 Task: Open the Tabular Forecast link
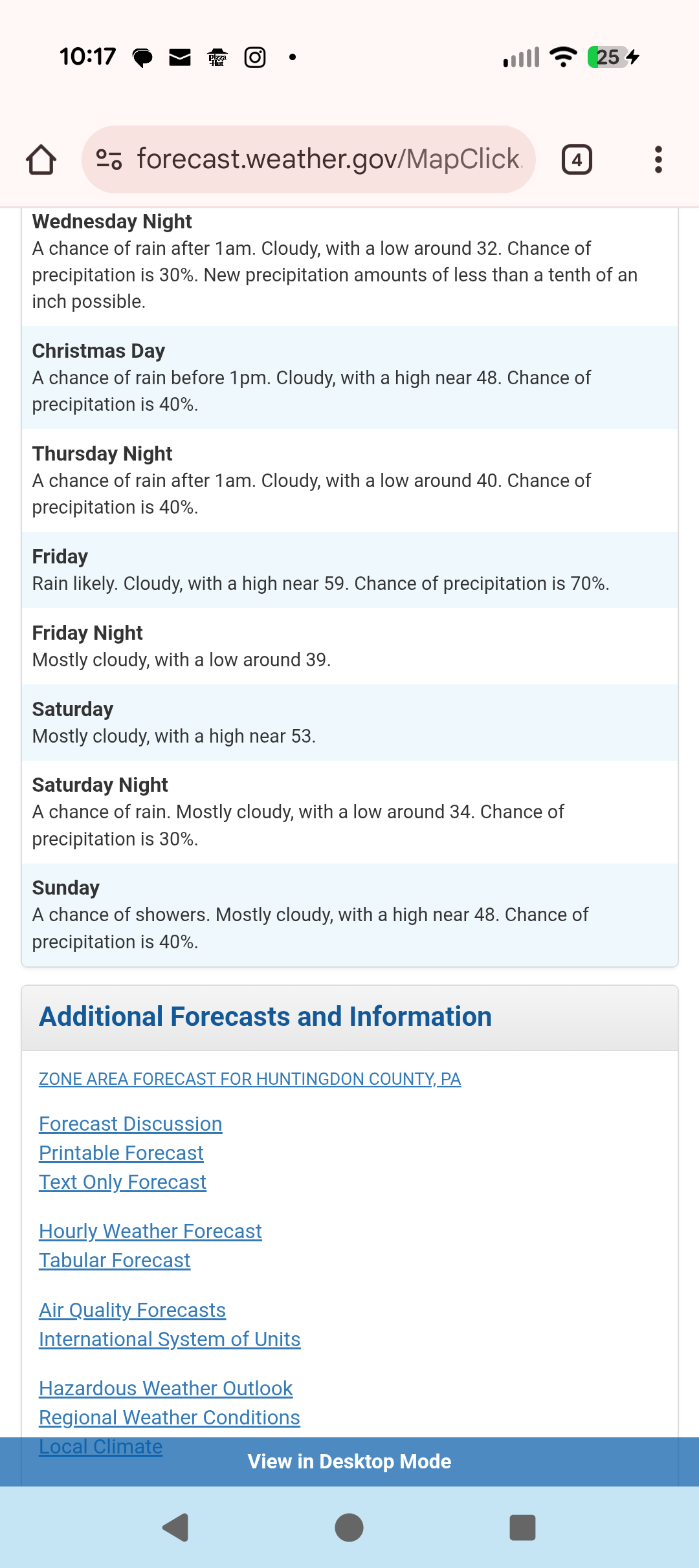tap(115, 1261)
